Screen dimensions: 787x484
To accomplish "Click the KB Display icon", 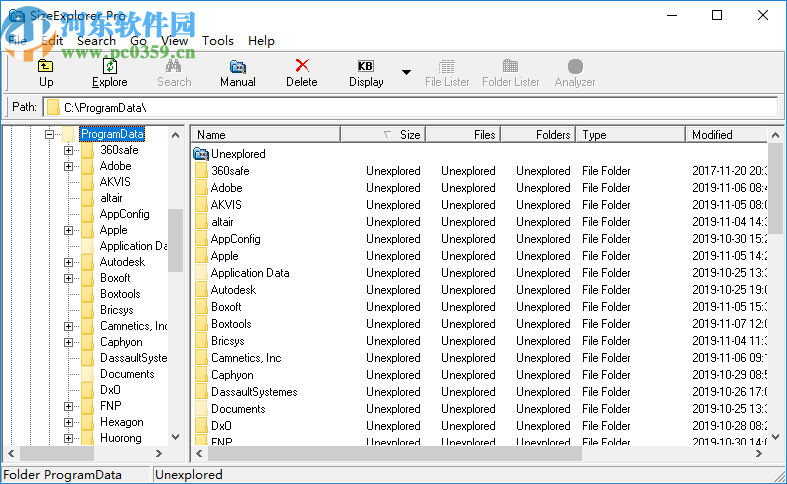I will click(365, 66).
